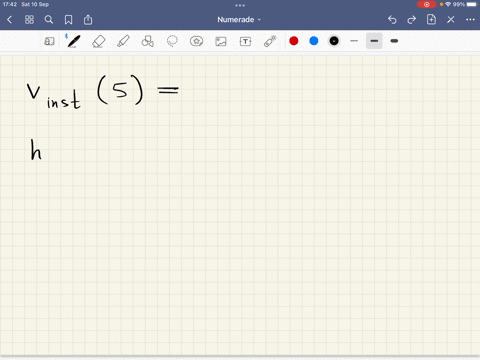
Task: Select the Shapes tool
Action: point(147,41)
